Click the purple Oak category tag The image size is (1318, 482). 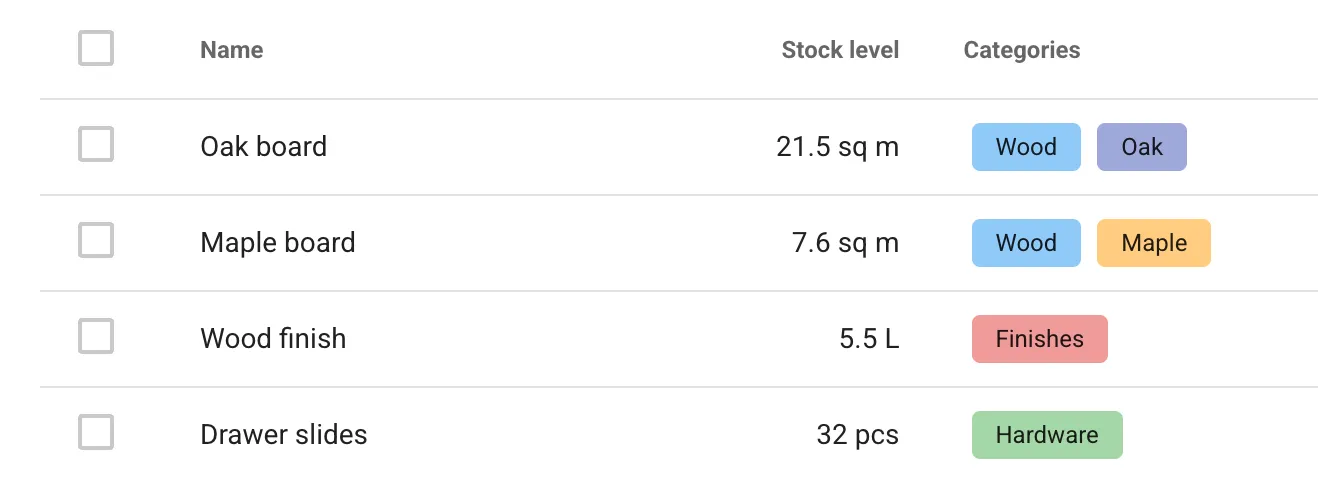1142,147
